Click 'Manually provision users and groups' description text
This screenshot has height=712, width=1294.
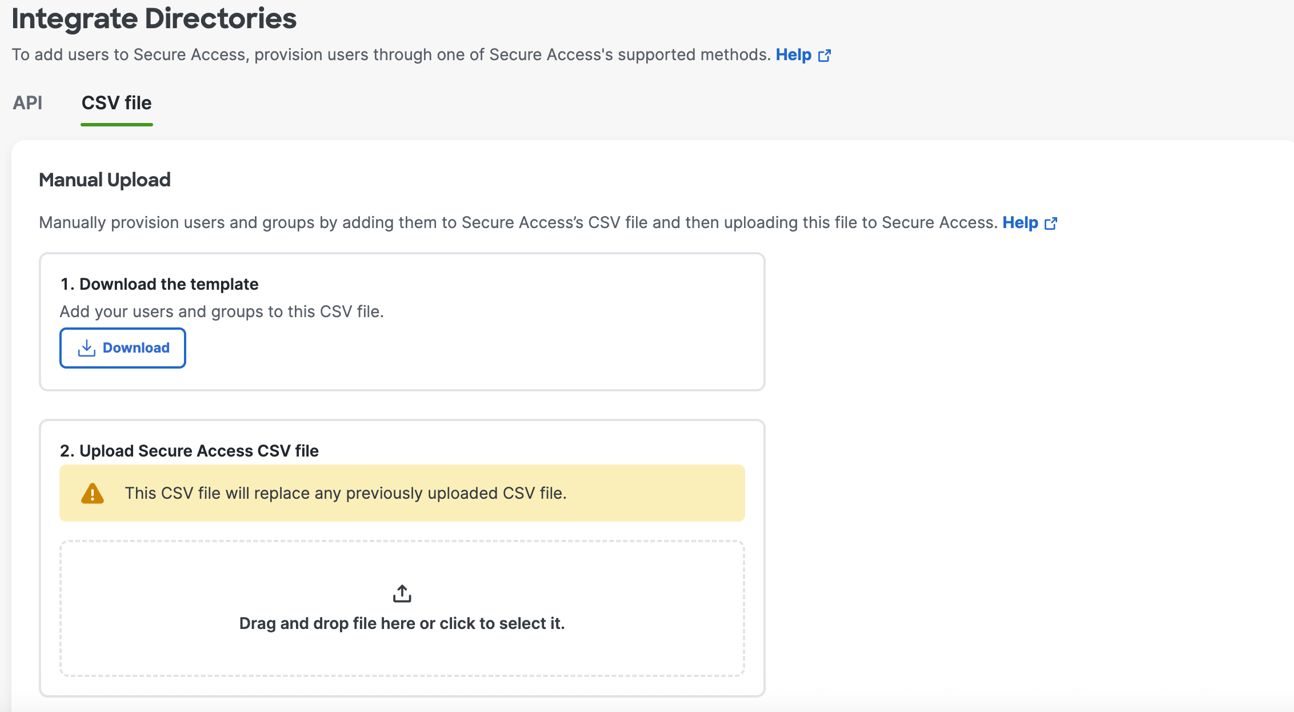[518, 223]
